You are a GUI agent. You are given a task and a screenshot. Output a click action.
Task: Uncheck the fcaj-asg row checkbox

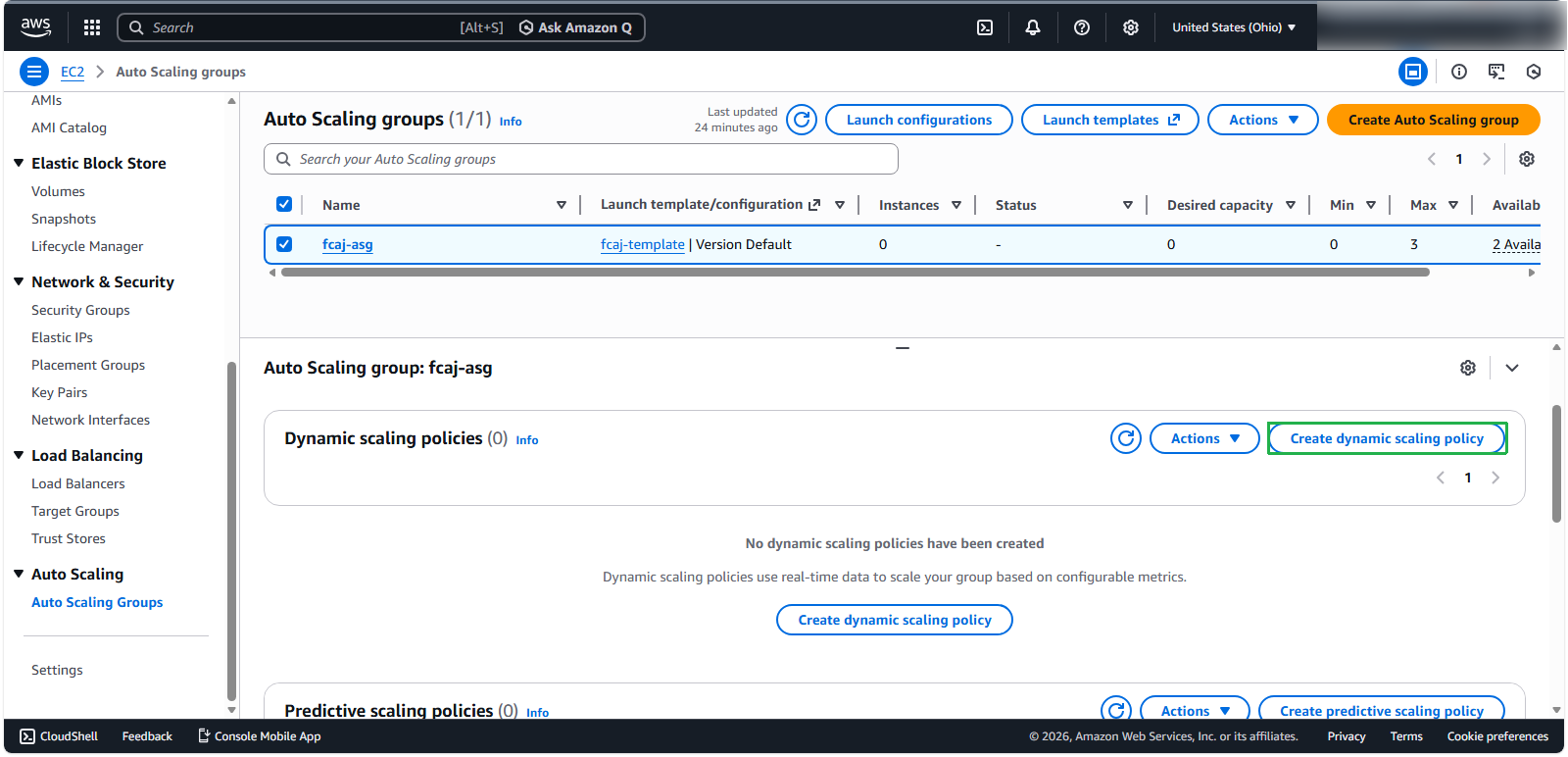(284, 244)
